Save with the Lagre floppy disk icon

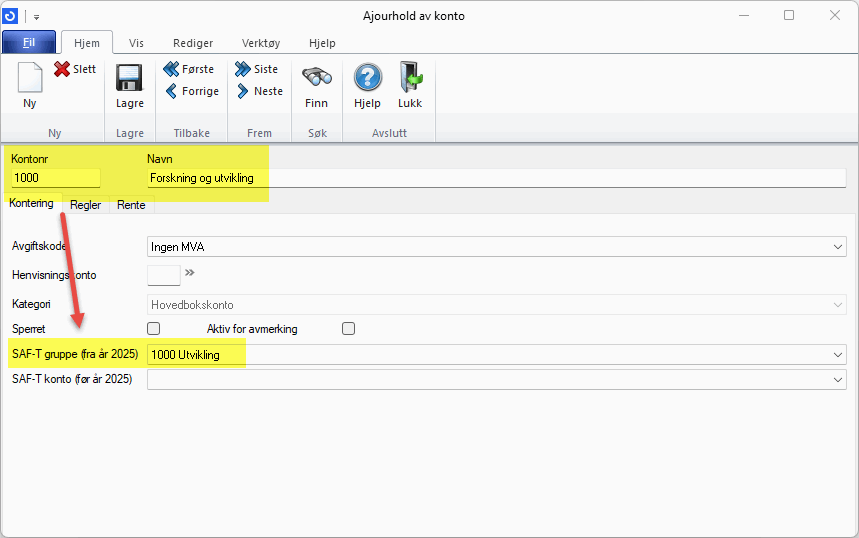[130, 80]
